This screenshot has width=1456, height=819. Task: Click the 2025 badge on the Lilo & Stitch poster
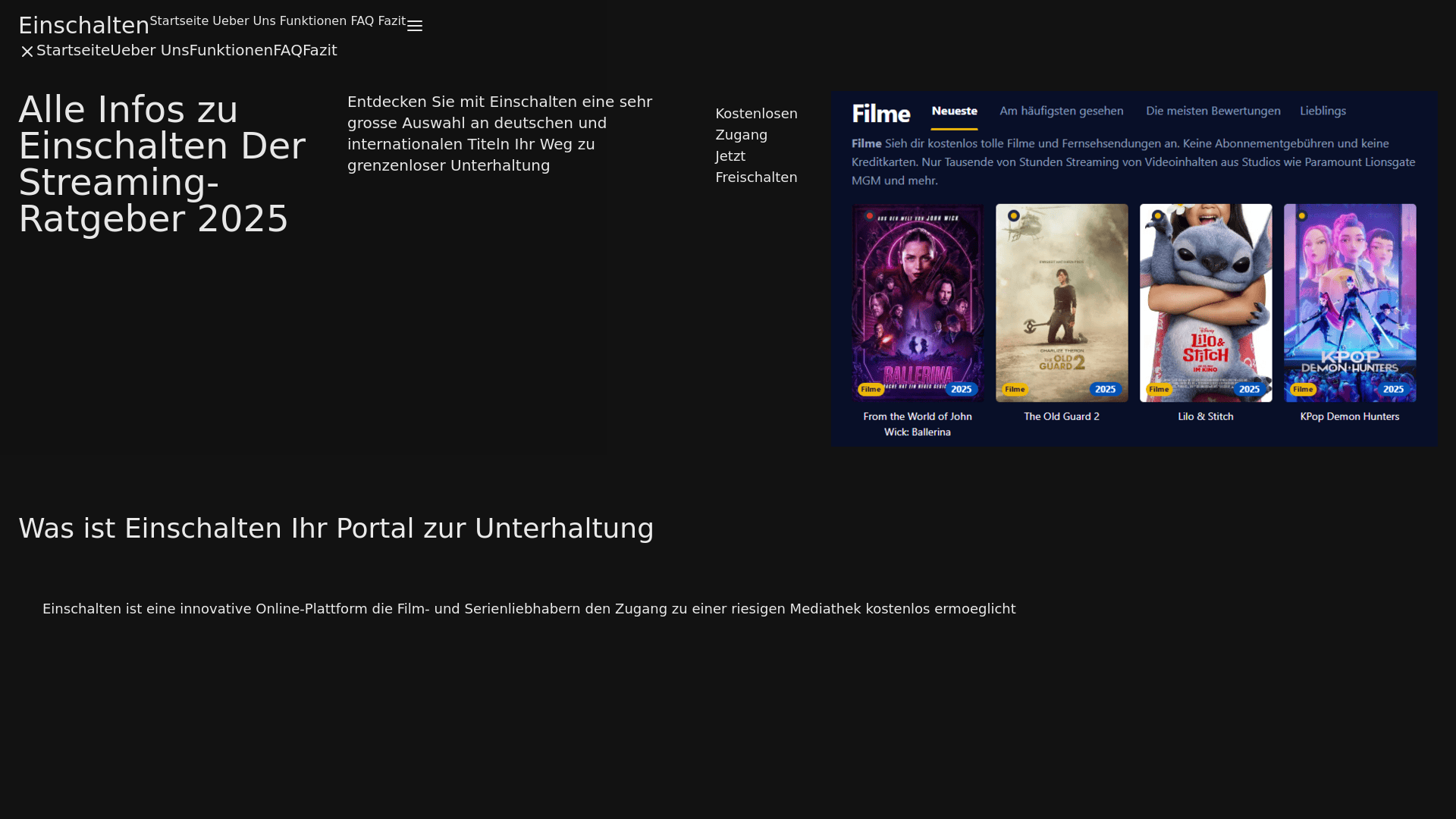pos(1250,389)
